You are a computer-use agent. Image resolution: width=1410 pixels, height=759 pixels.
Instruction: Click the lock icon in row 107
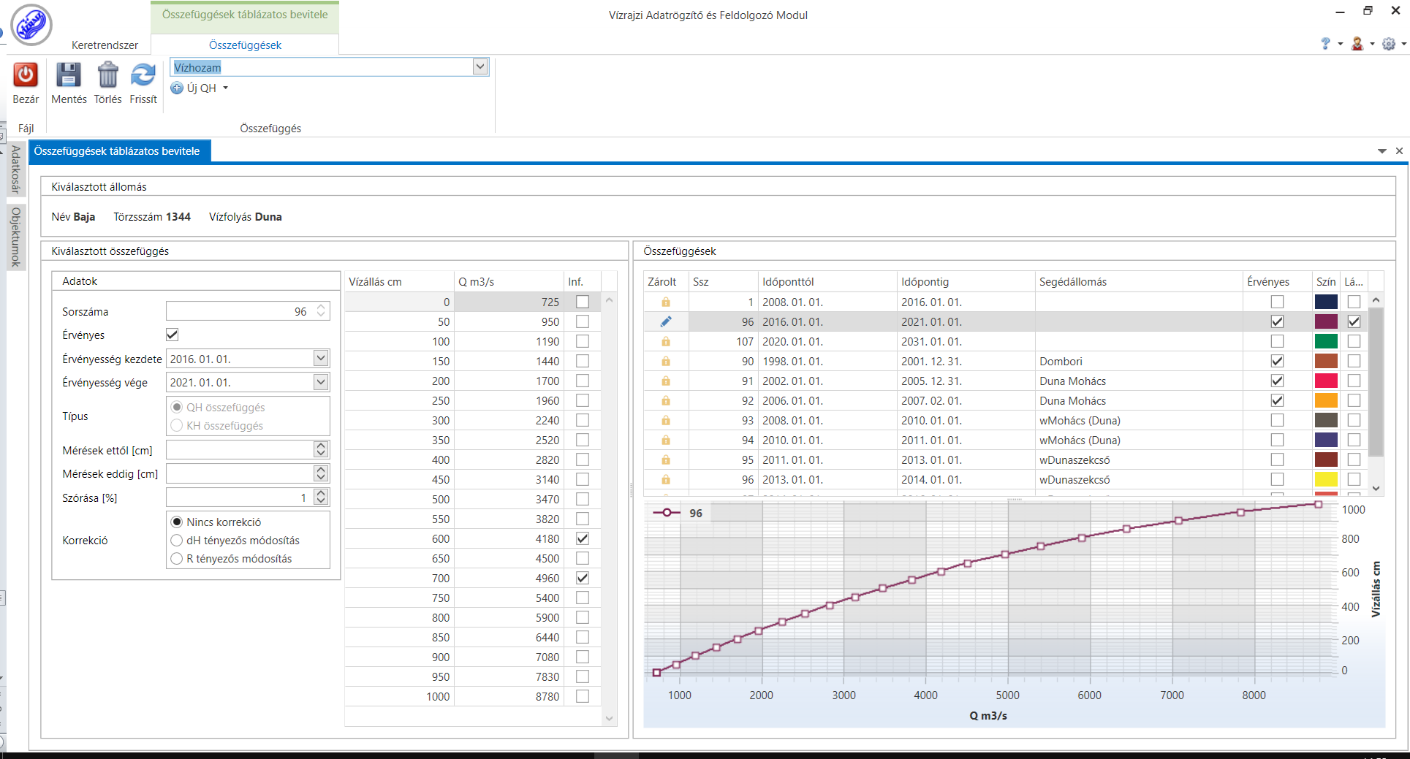[666, 341]
